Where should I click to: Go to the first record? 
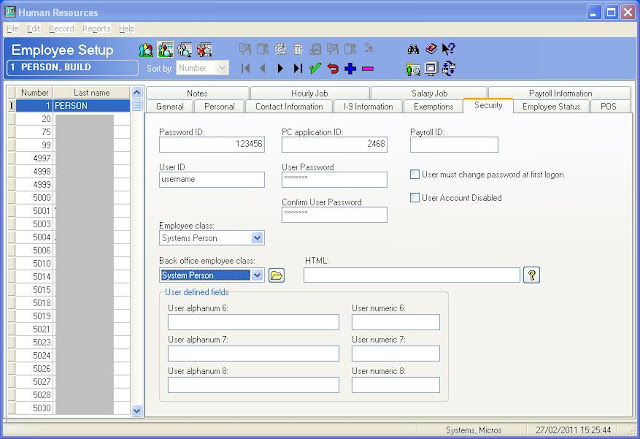246,69
